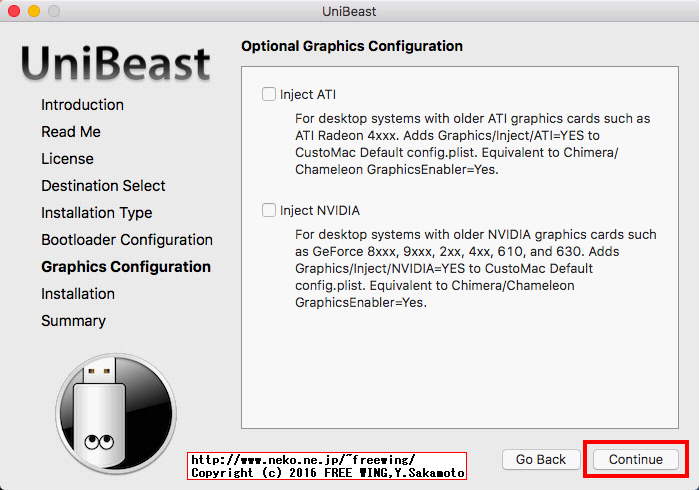
Task: Enable the Inject NVIDIA checkbox
Action: (x=269, y=210)
